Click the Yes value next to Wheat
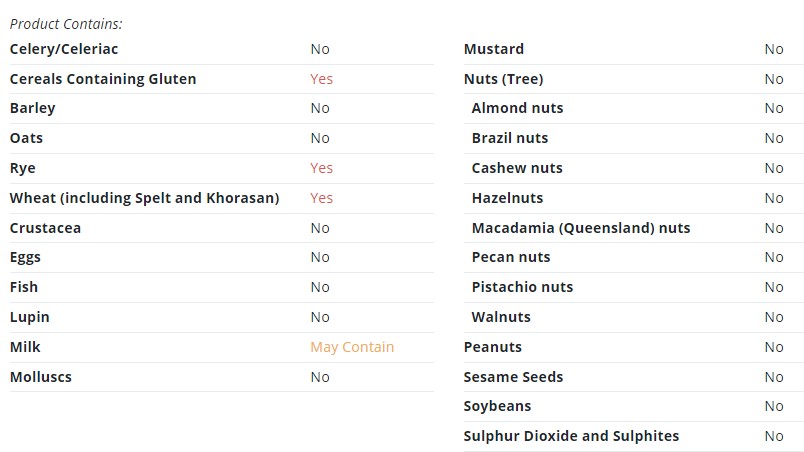Image resolution: width=804 pixels, height=452 pixels. tap(321, 198)
